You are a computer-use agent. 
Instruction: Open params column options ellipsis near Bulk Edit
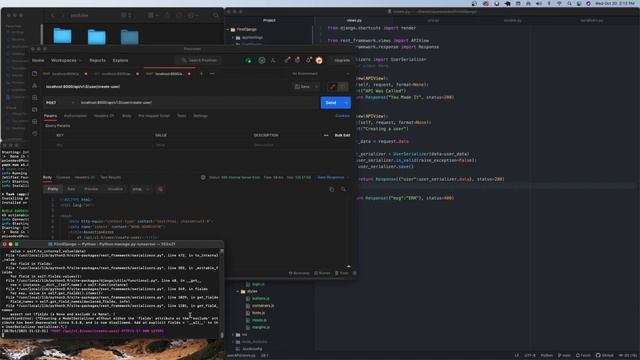[326, 135]
